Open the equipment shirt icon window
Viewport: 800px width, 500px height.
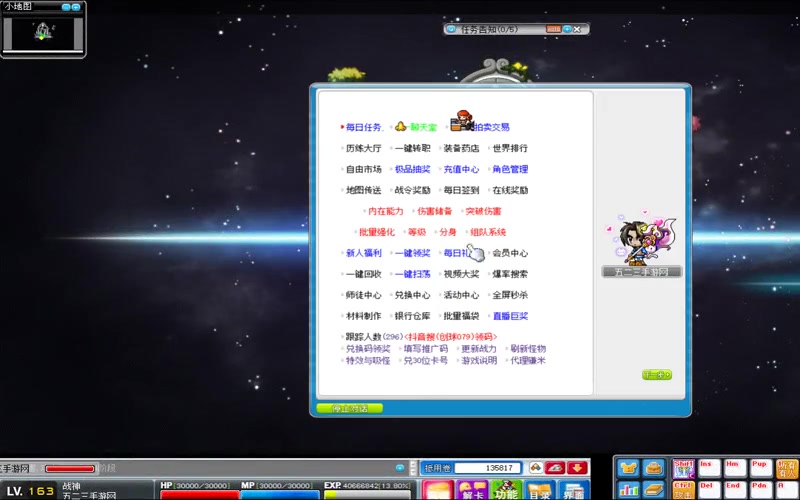[x=628, y=468]
